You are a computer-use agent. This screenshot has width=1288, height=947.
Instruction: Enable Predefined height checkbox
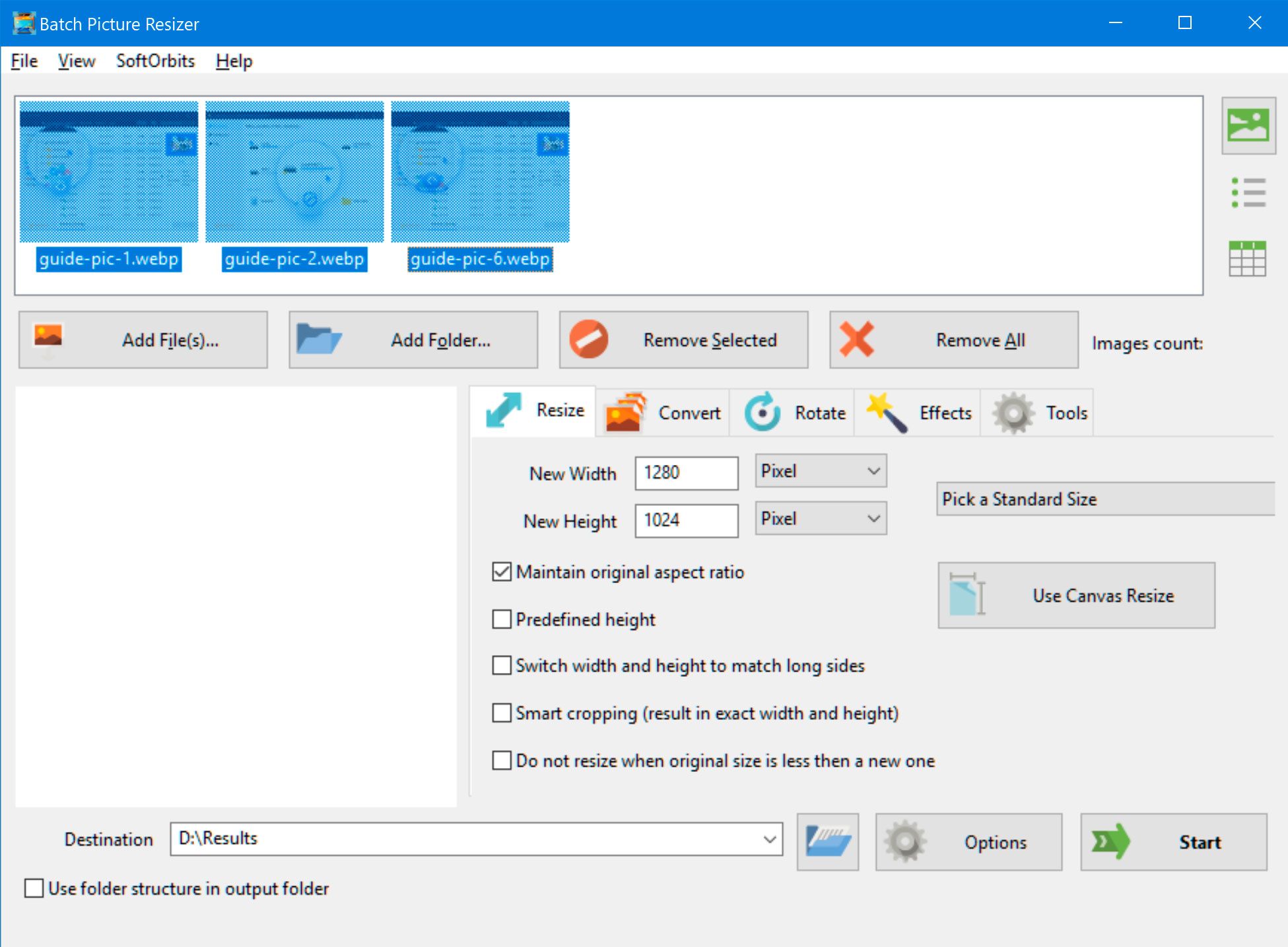[501, 619]
